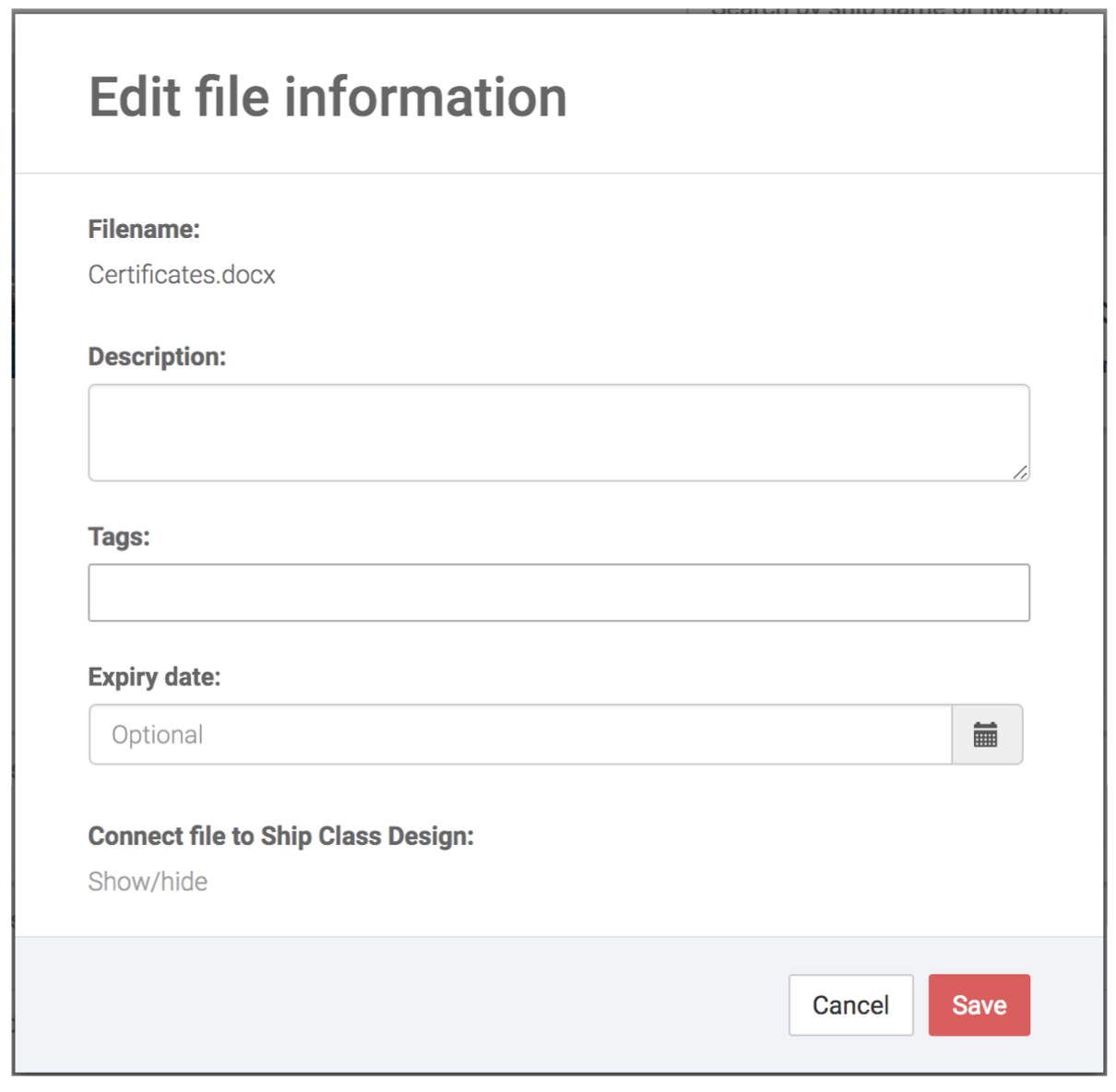Open the expiry date calendar picker
This screenshot has height=1092, width=1116.
(986, 735)
